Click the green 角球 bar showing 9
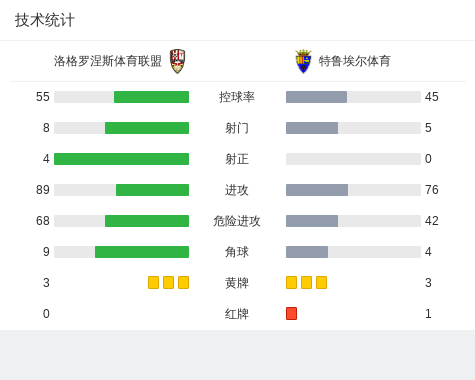The image size is (475, 380). (142, 252)
